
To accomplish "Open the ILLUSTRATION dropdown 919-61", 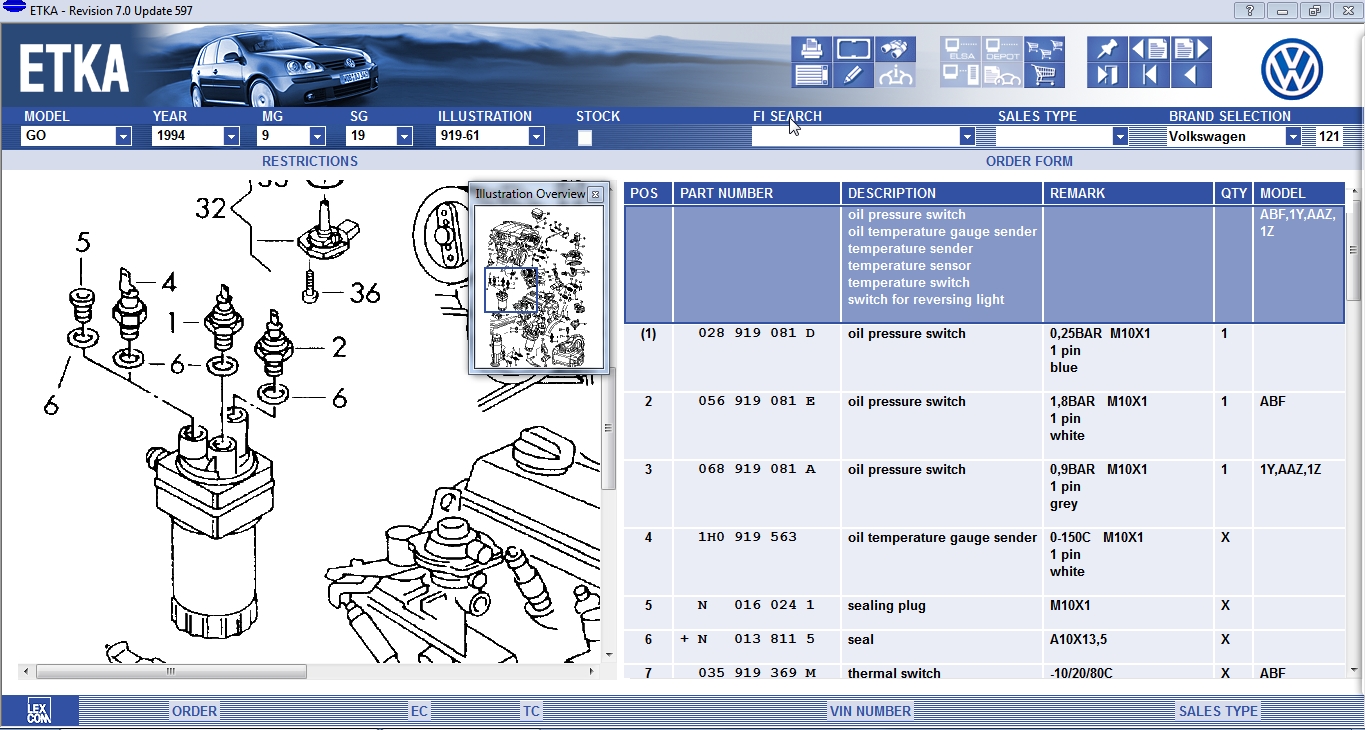I will (536, 137).
